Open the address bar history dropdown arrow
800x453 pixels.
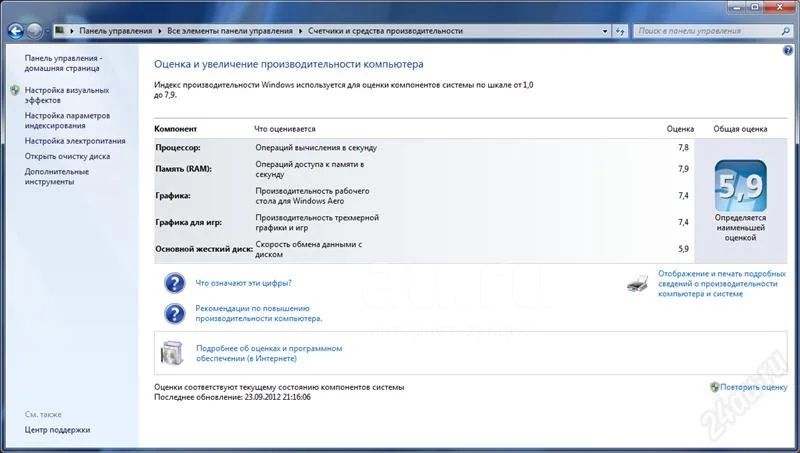[x=605, y=31]
